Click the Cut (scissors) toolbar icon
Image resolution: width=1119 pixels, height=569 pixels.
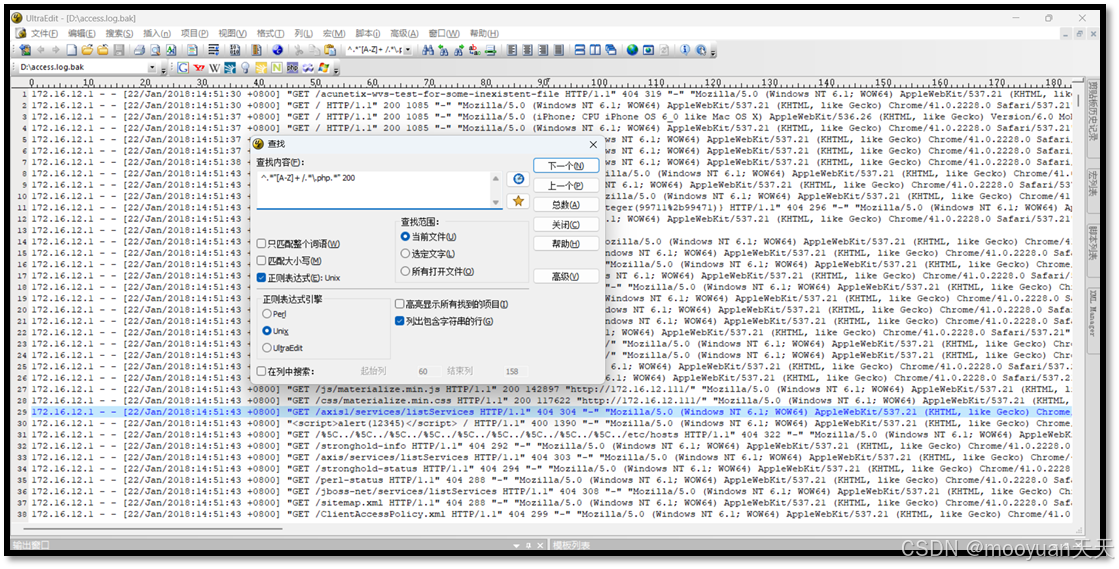point(298,50)
